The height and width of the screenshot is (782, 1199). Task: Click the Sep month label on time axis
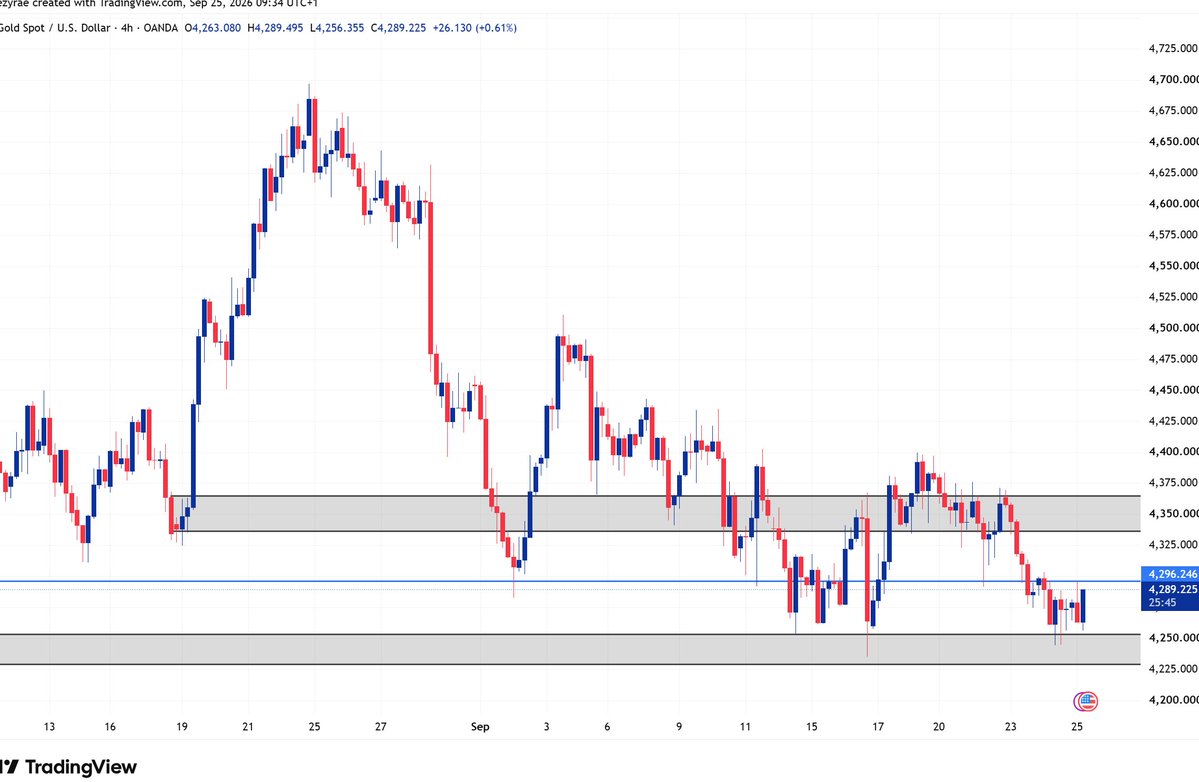[479, 726]
